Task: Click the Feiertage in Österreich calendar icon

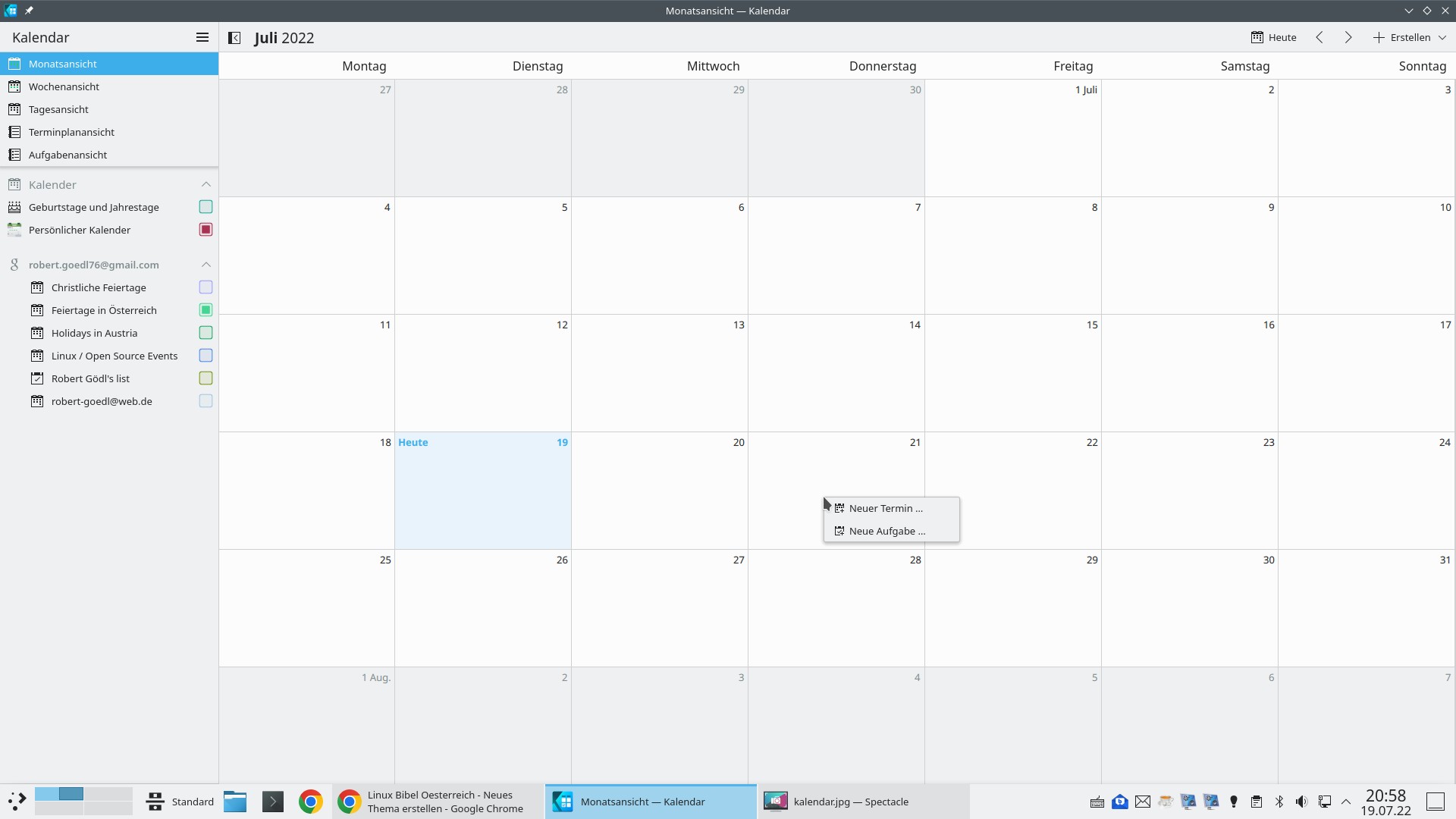Action: pos(37,310)
